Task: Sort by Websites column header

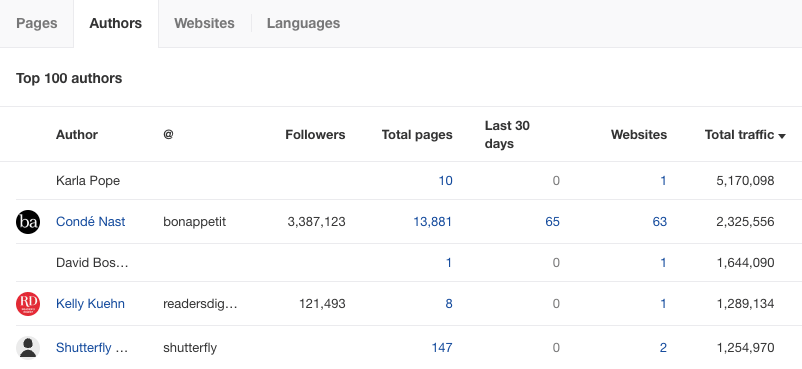Action: (x=639, y=135)
